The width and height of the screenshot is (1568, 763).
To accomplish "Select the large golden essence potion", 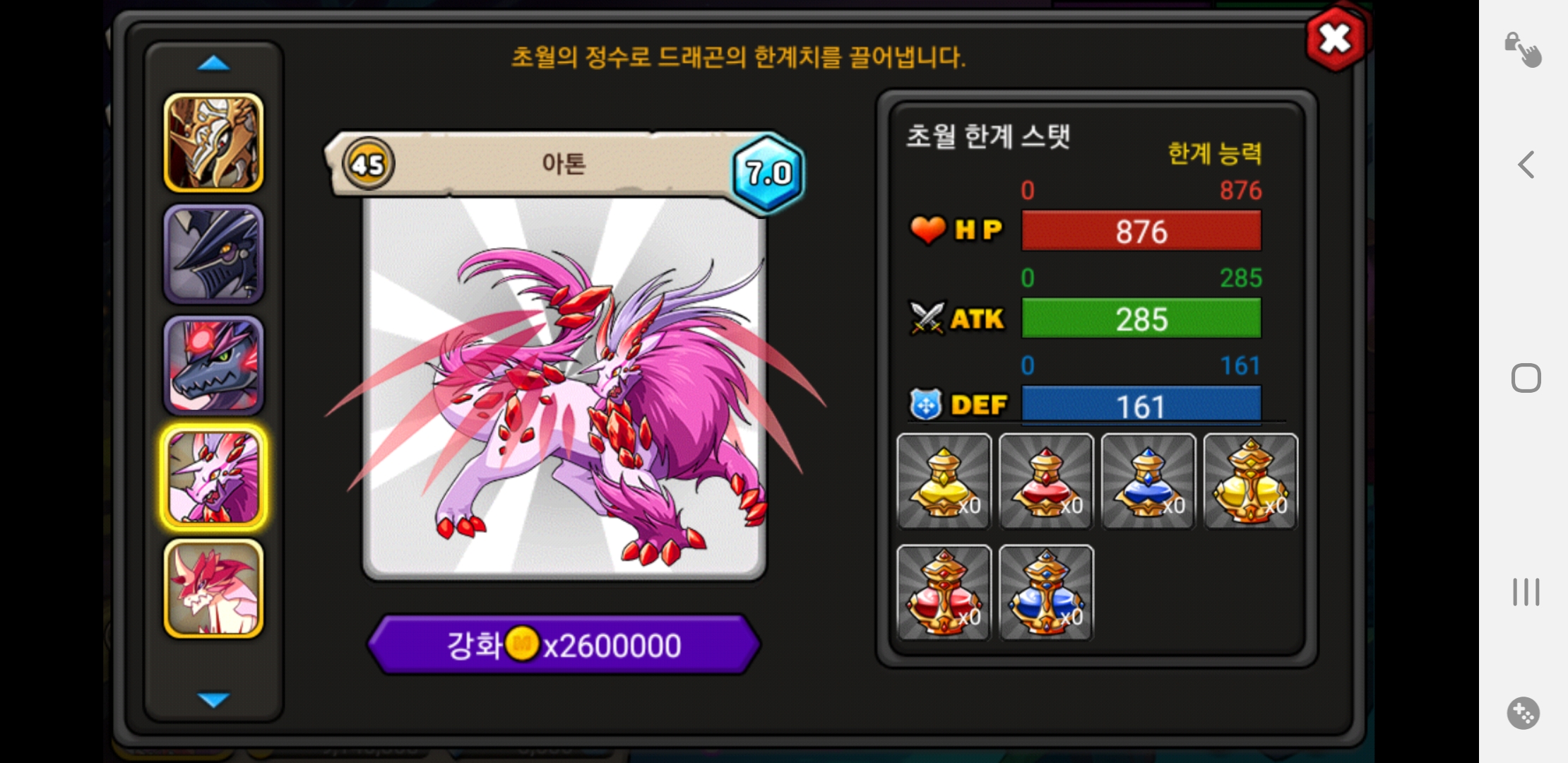I will tap(1250, 481).
